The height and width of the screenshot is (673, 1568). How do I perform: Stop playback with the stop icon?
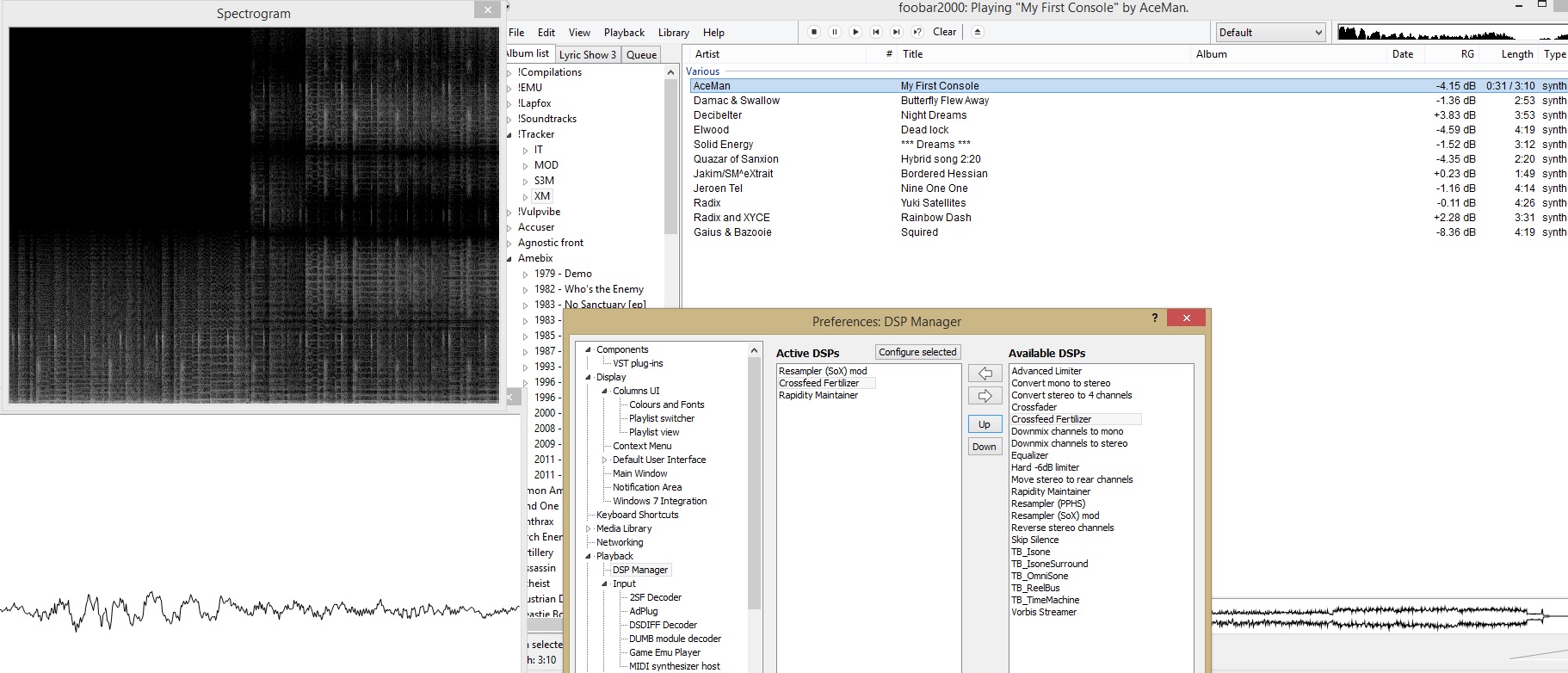click(x=814, y=32)
